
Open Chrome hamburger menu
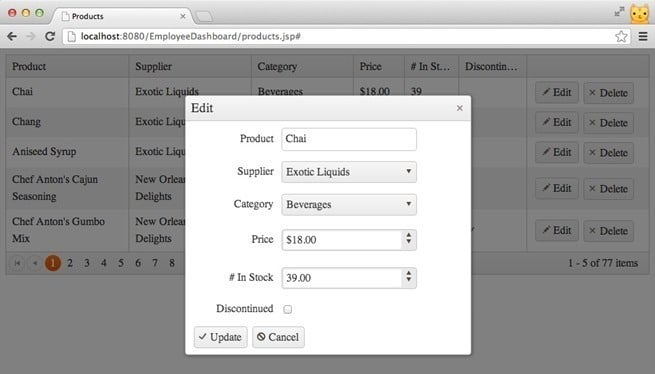643,36
